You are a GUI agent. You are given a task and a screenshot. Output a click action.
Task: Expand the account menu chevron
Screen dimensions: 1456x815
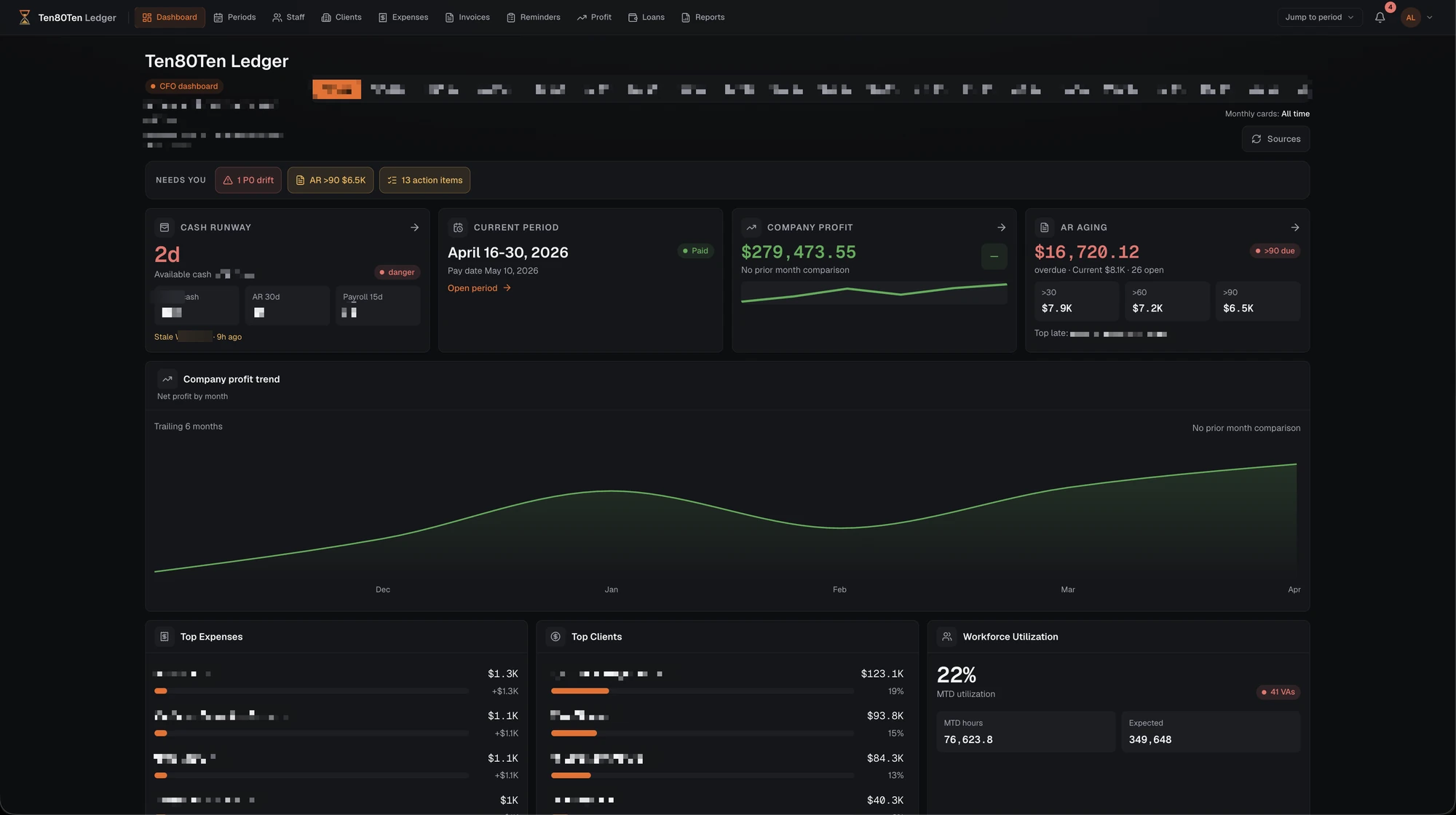(x=1429, y=17)
